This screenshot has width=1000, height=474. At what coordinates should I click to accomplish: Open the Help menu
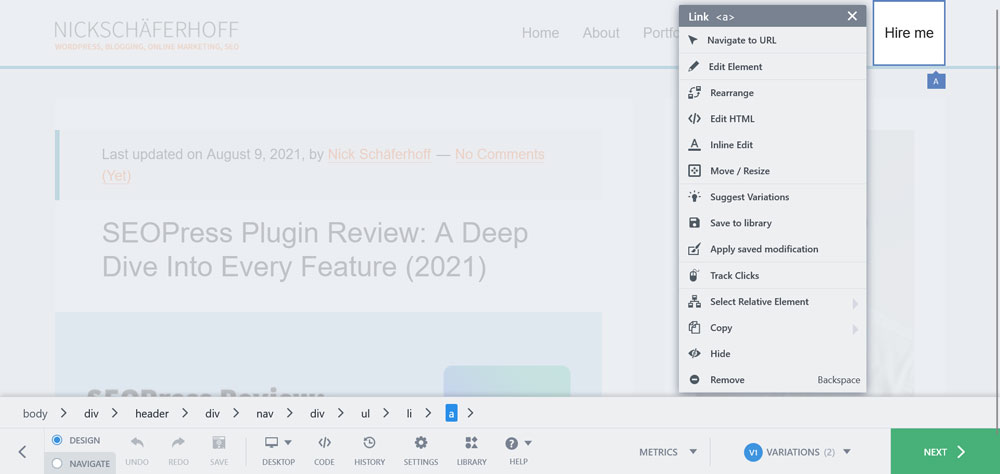click(518, 449)
